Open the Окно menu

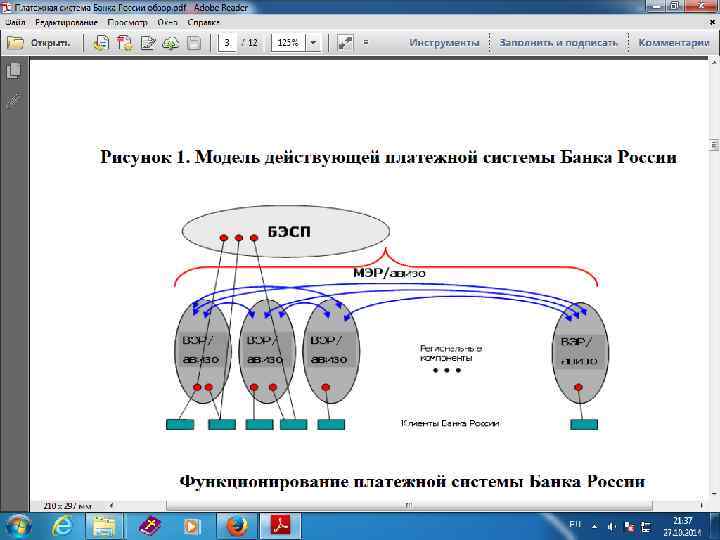[167, 22]
